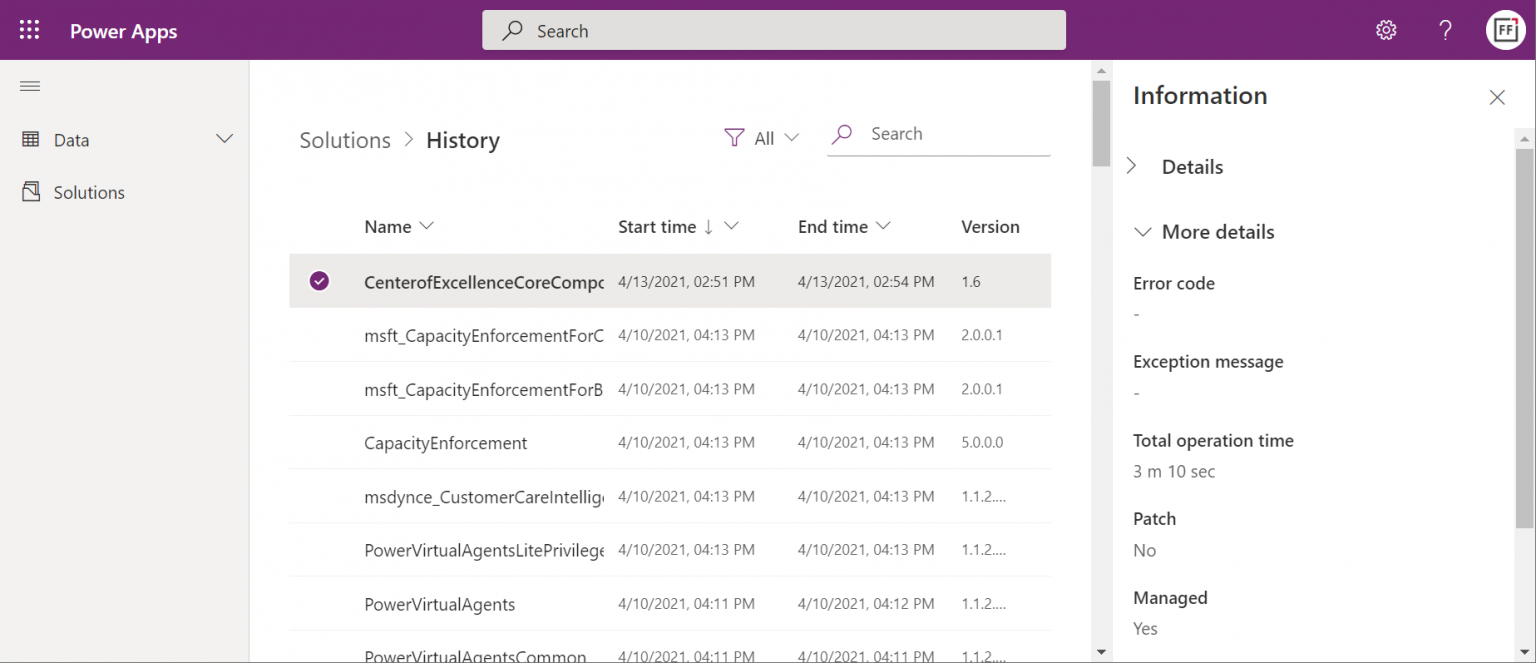1536x663 pixels.
Task: Click the 4/10/2021, 04:12 PM end time
Action: point(866,604)
